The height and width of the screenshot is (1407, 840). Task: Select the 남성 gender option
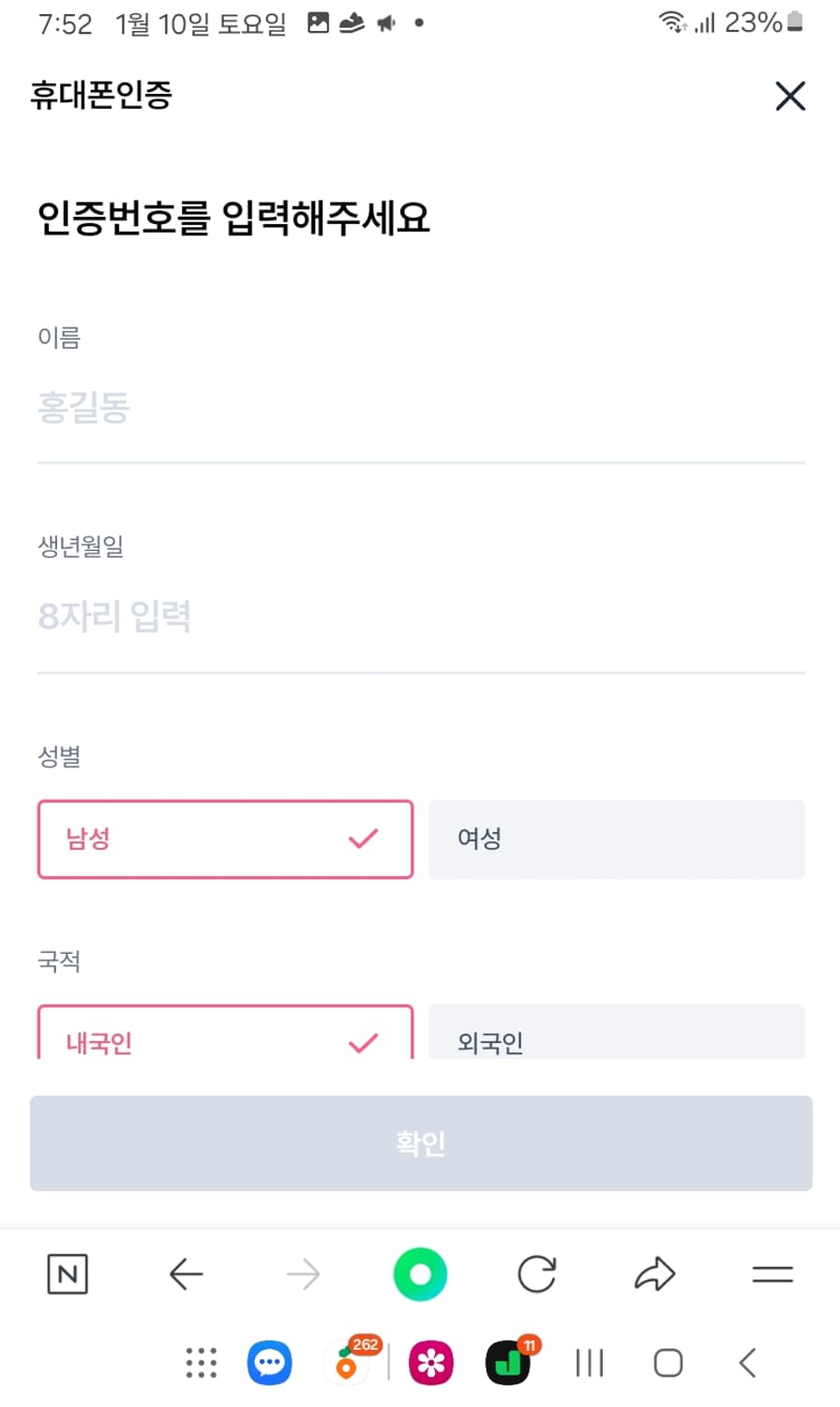tap(225, 840)
